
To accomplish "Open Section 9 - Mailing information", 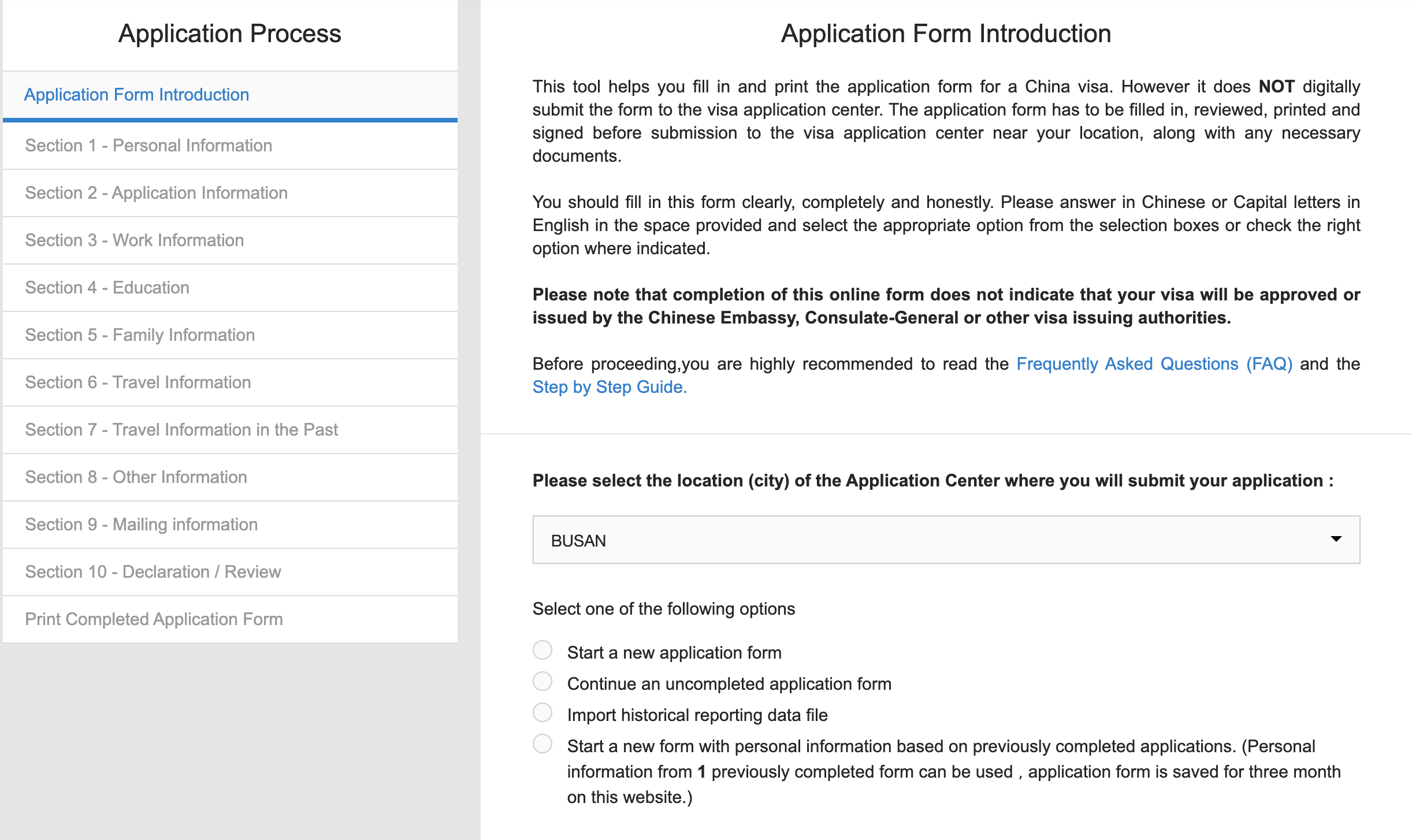I will click(141, 525).
